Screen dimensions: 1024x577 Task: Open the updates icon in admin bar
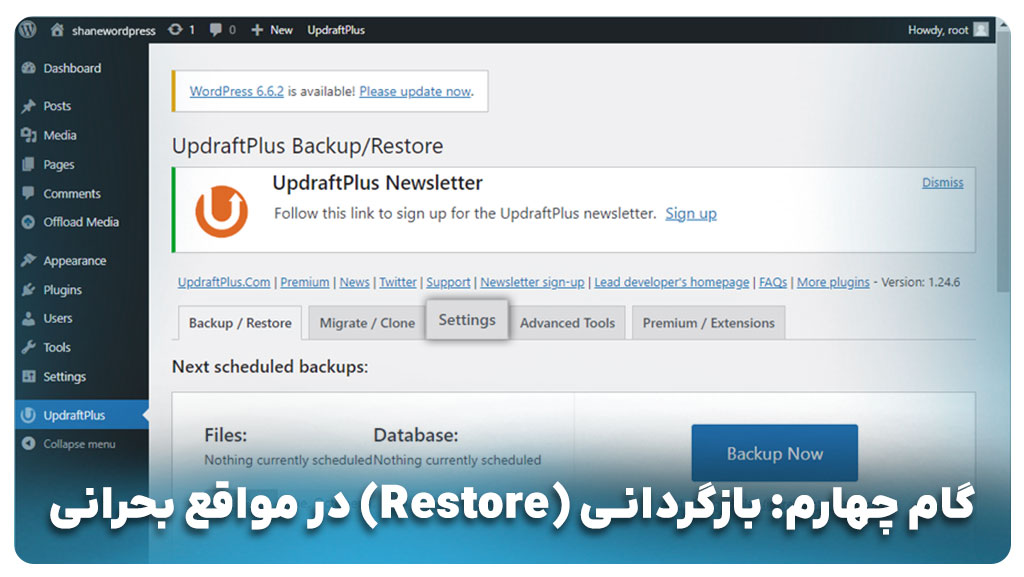(x=177, y=30)
